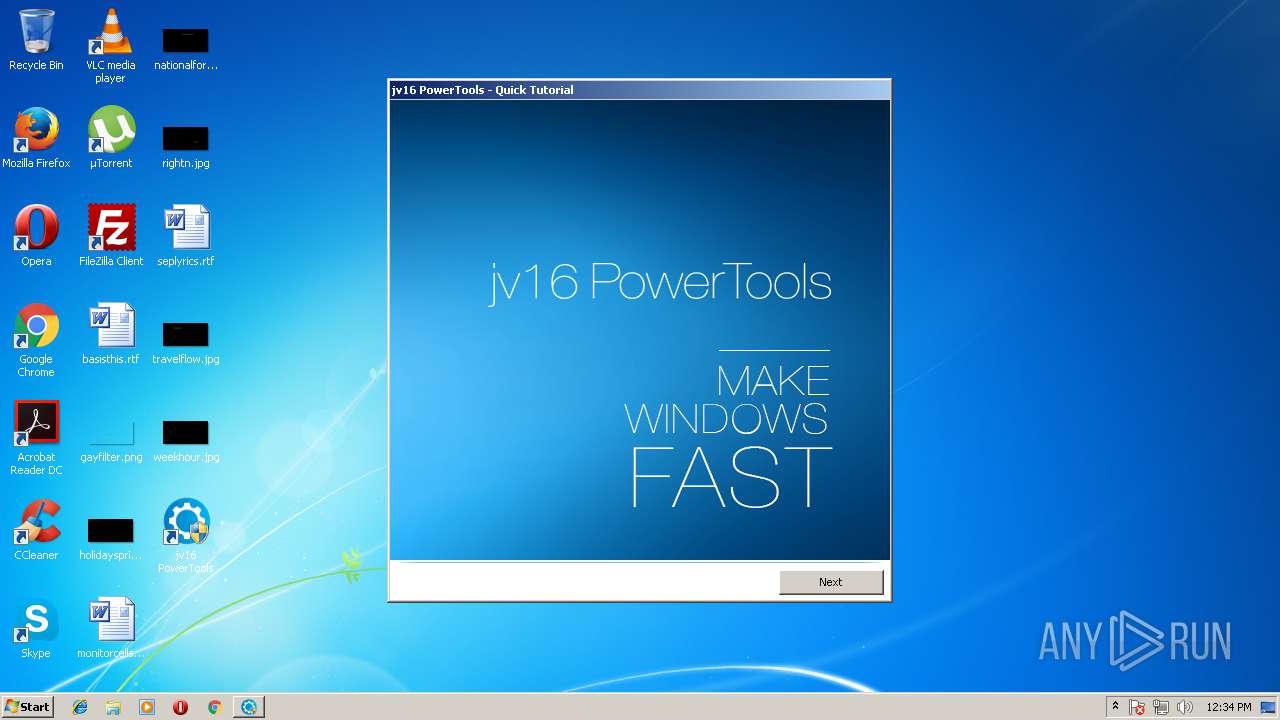The height and width of the screenshot is (720, 1280).
Task: Select the CCleaner desktop shortcut
Action: (x=36, y=530)
